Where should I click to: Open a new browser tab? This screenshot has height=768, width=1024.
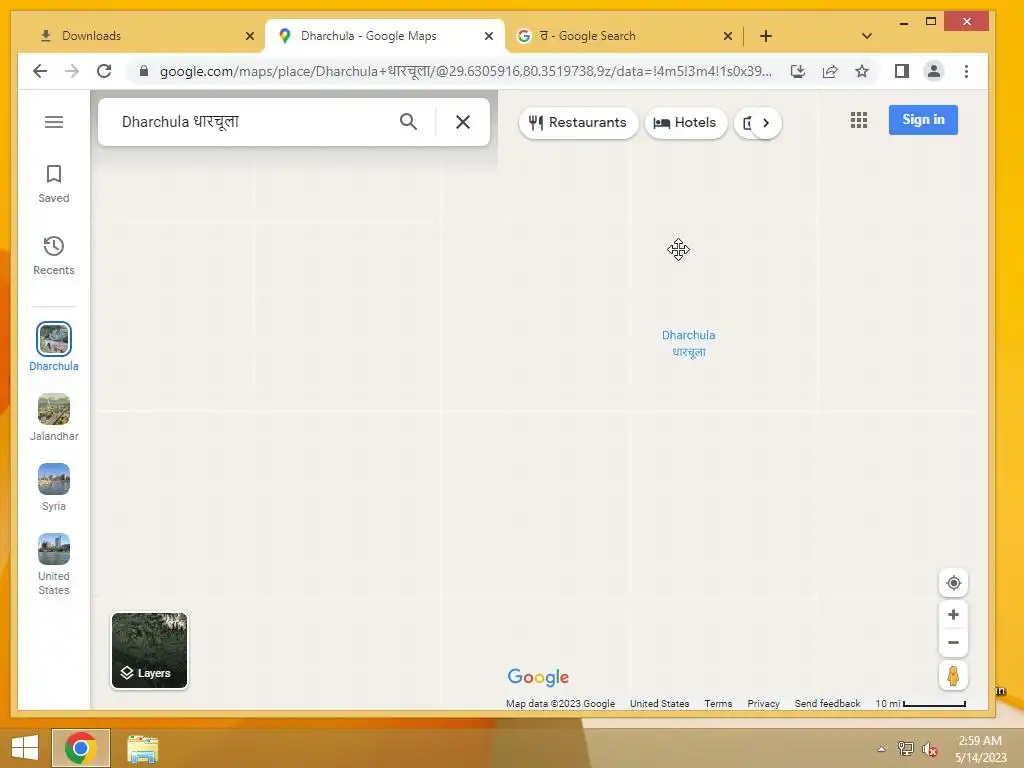[766, 36]
